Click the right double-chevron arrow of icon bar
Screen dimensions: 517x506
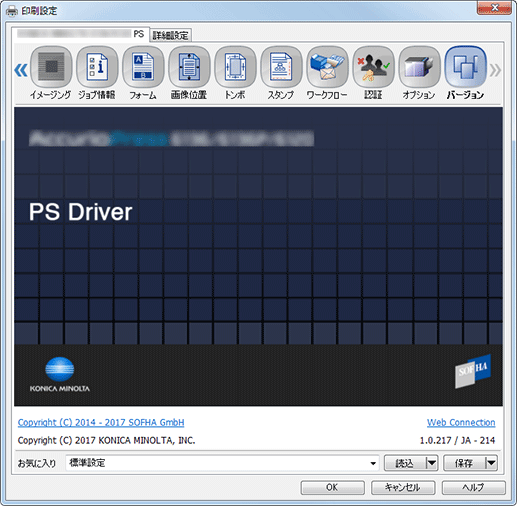click(495, 70)
